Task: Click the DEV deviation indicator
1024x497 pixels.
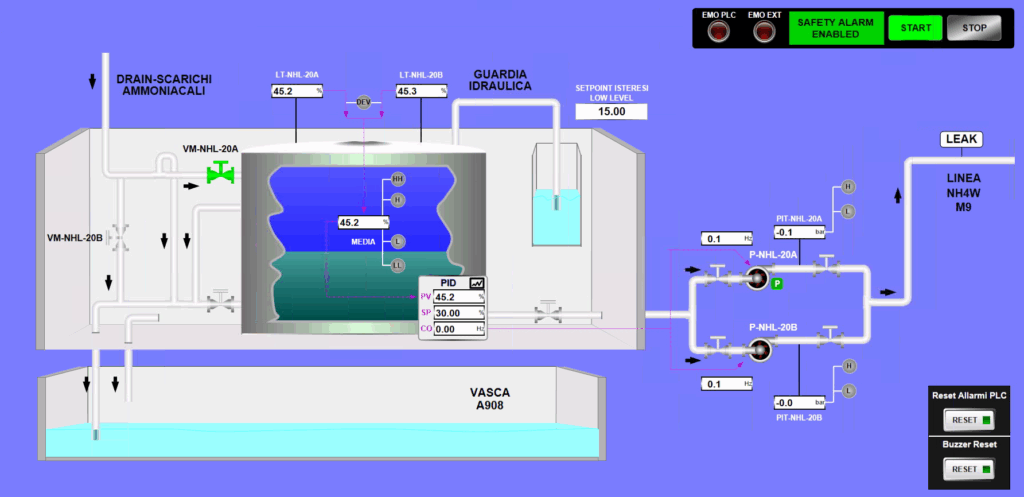Action: tap(363, 103)
